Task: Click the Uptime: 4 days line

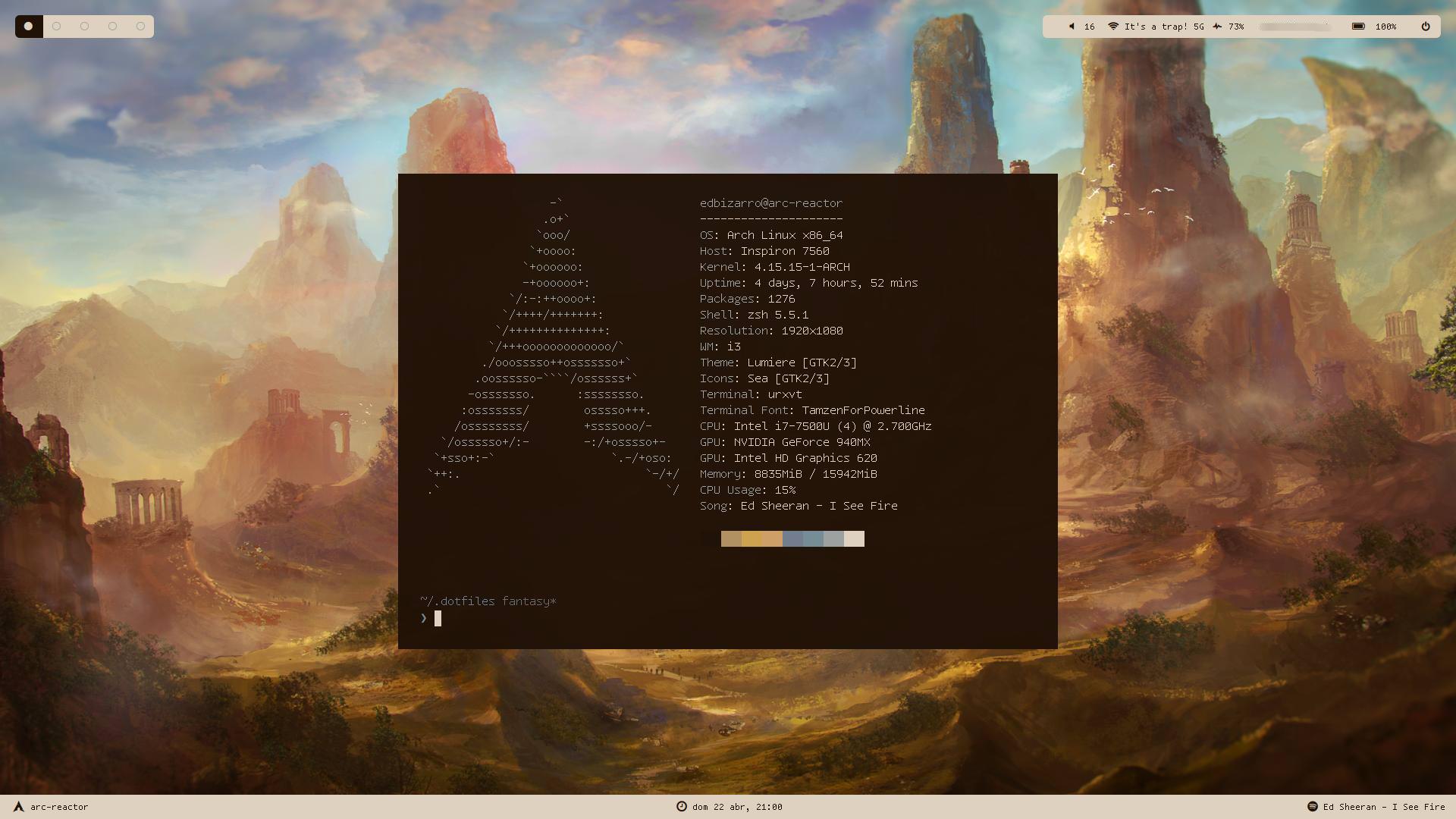Action: coord(808,283)
